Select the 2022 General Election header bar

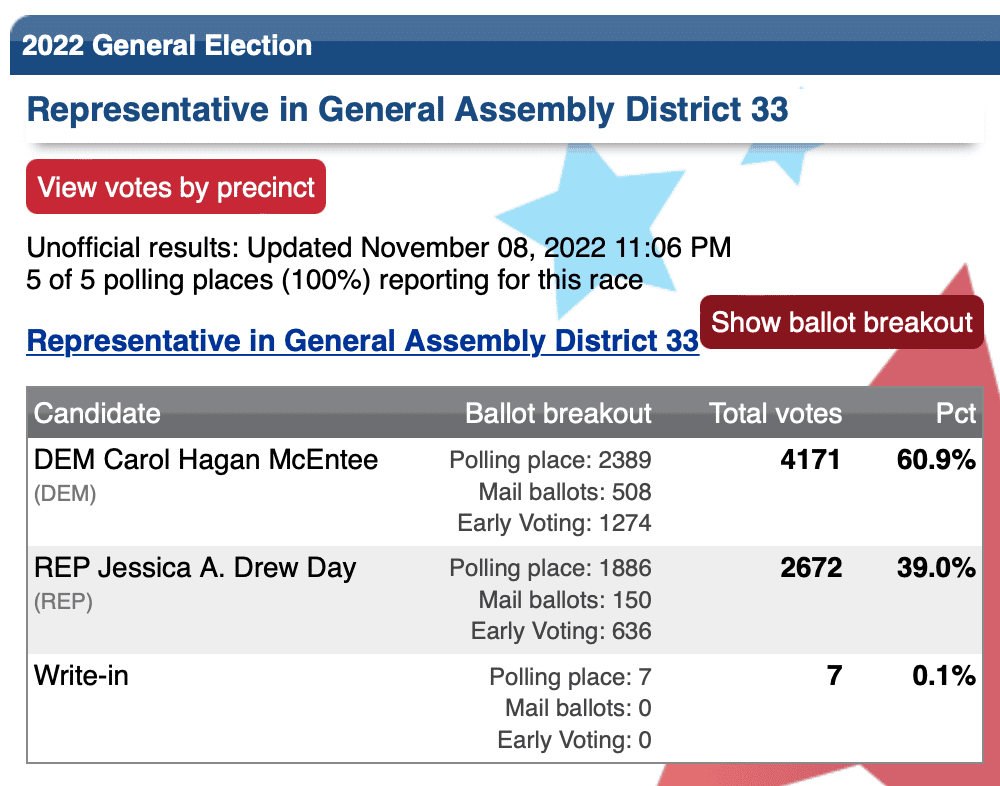pyautogui.click(x=505, y=45)
